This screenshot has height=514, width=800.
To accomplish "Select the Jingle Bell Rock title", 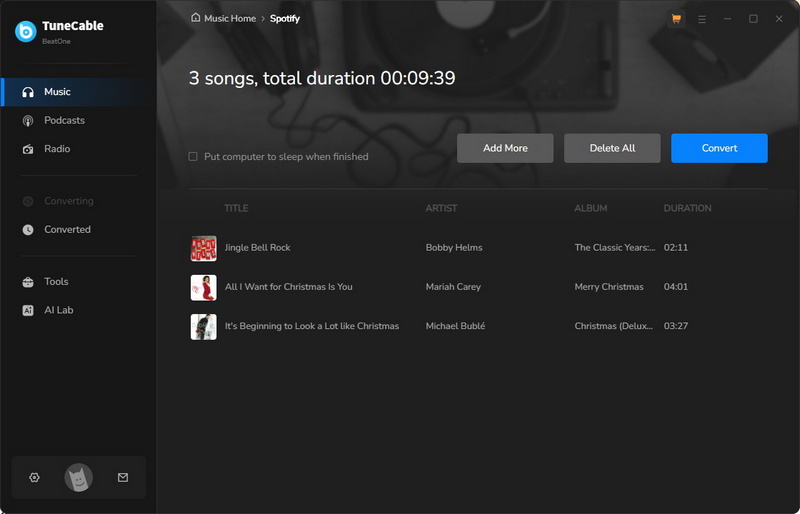I will click(258, 248).
